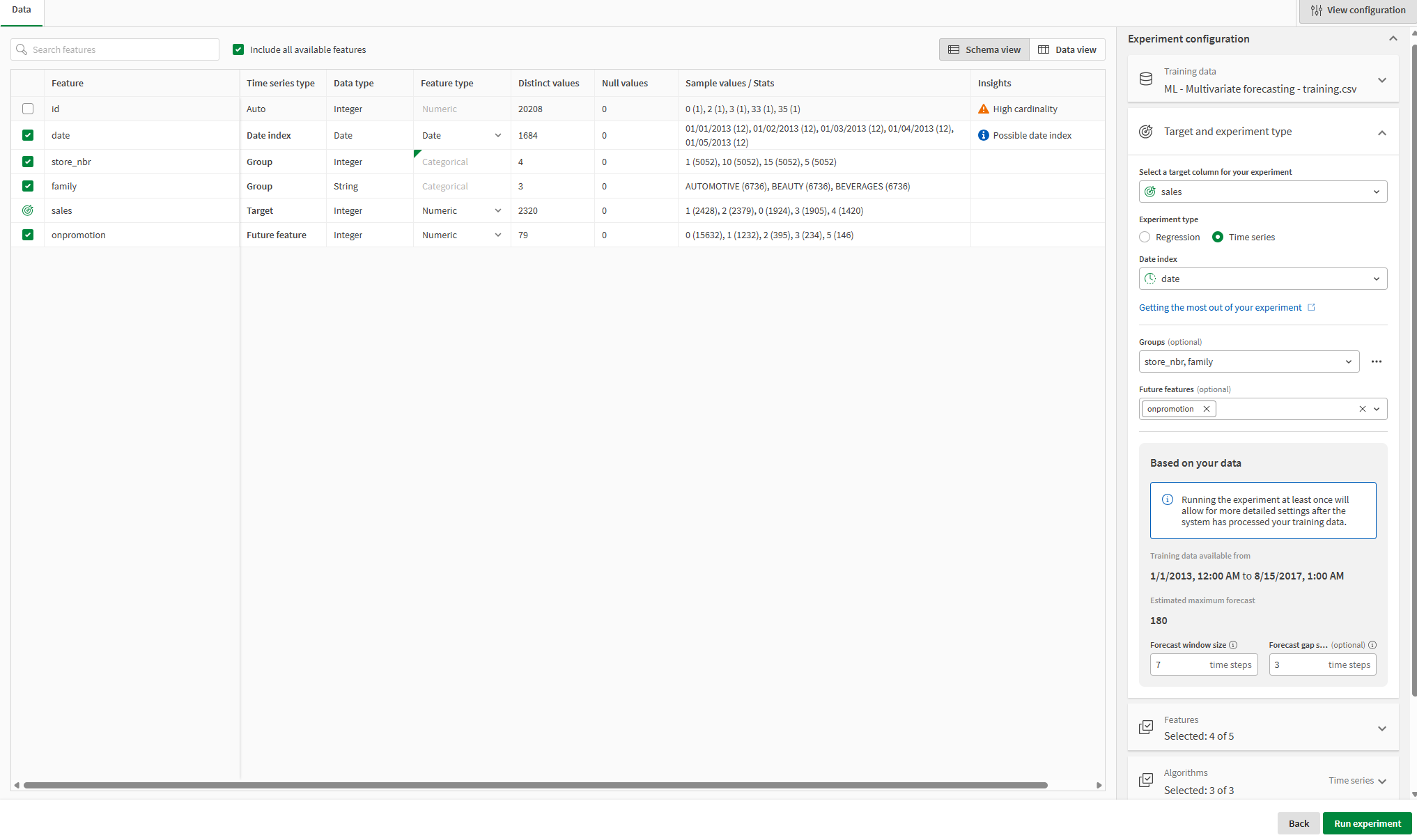This screenshot has width=1417, height=840.
Task: Open the Getting the most out of your experiment link
Action: [x=1219, y=307]
